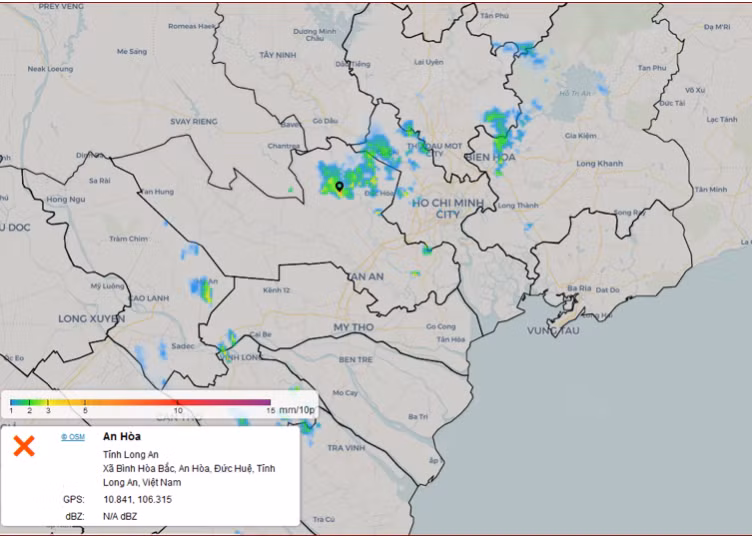Screen dimensions: 752x538
Task: Click the Long Khanh town label
Action: (x=599, y=163)
